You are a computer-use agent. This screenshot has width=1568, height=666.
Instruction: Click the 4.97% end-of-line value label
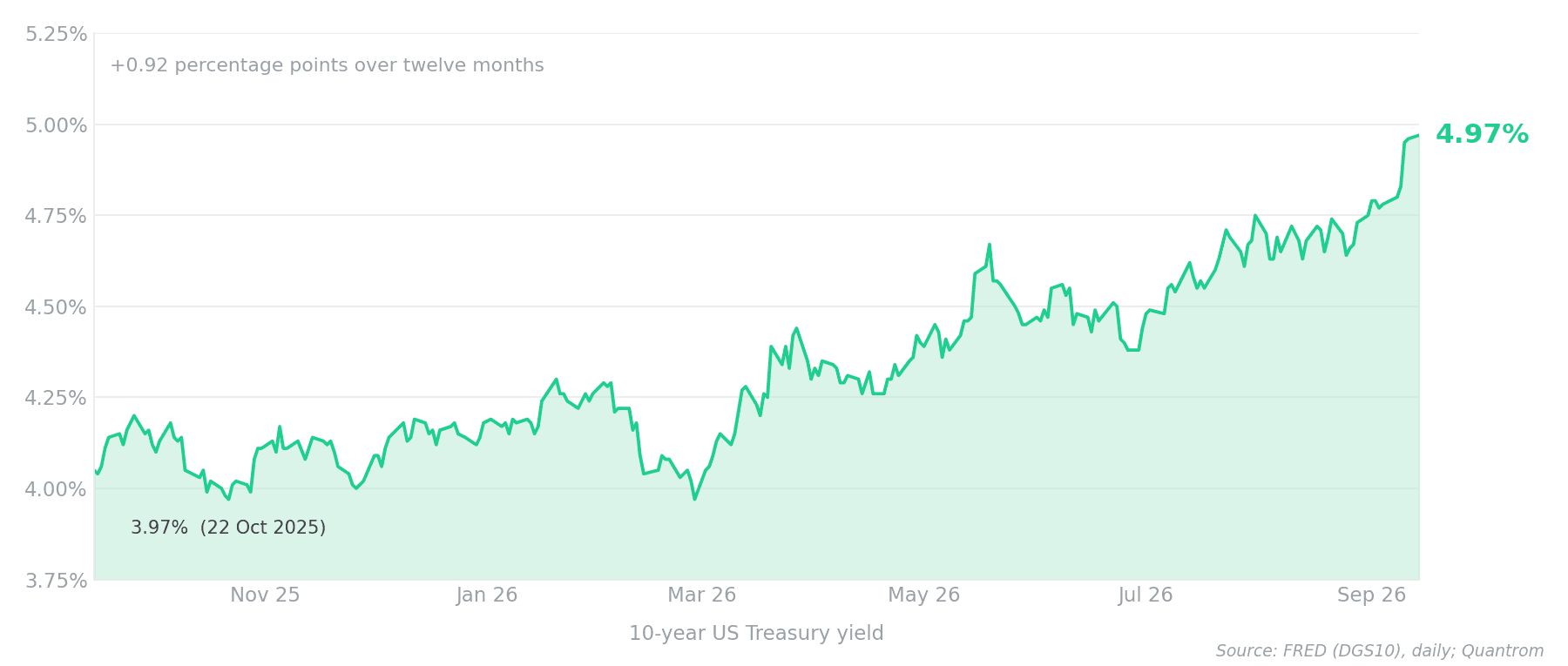pyautogui.click(x=1482, y=135)
